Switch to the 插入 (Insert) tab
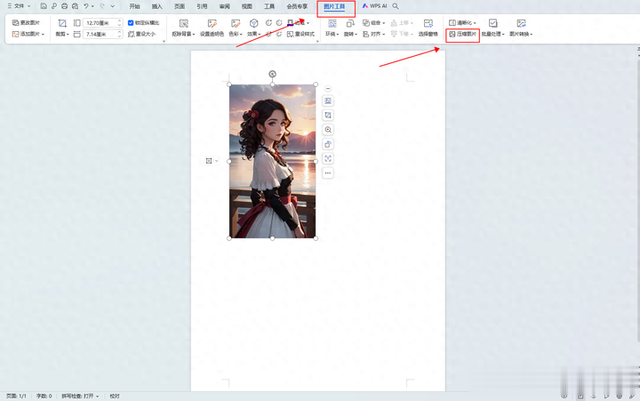640x401 pixels. [157, 7]
